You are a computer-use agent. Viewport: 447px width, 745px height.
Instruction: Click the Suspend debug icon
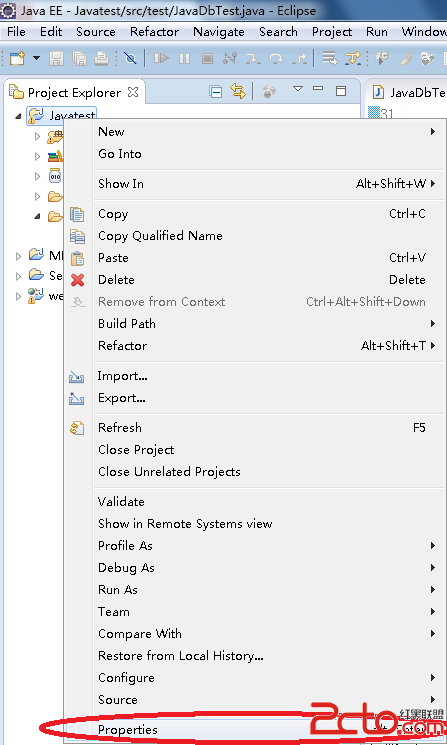(x=184, y=58)
